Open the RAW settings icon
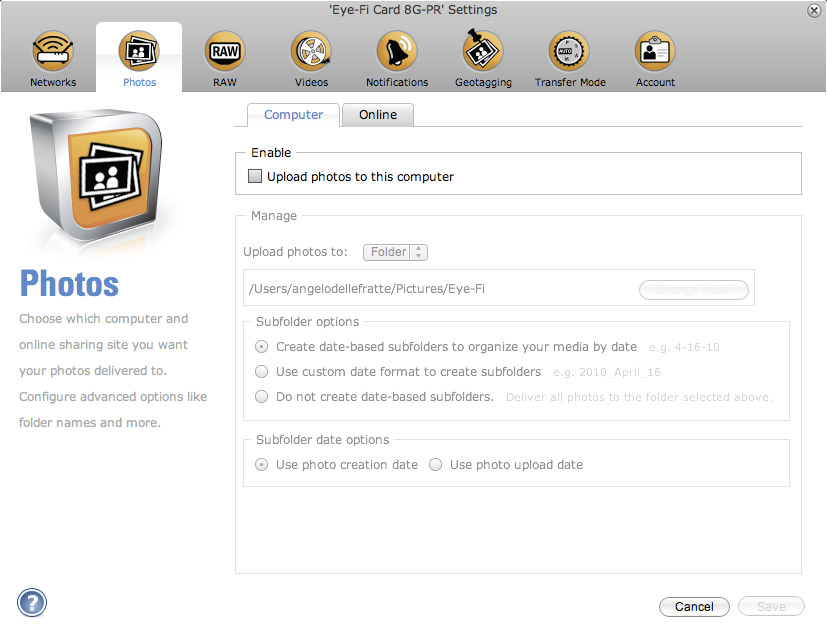 pyautogui.click(x=225, y=52)
